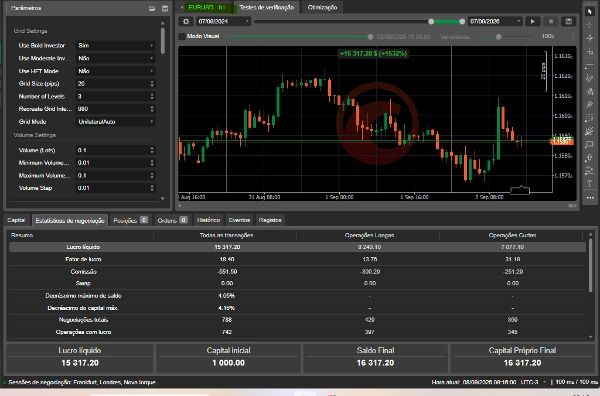Select the Text tool
Screen dimensions: 600x396
(590, 184)
